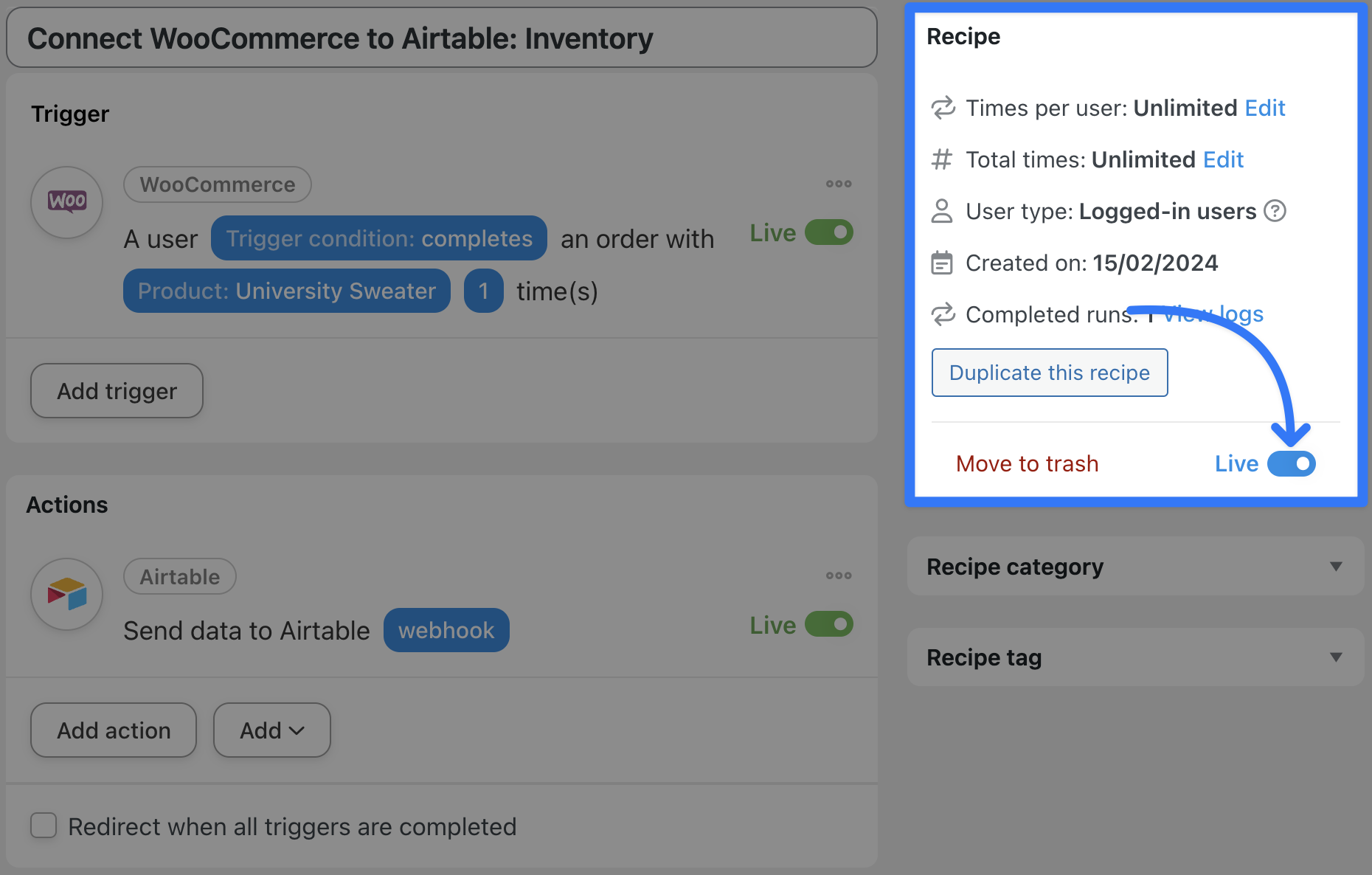Check Redirect when all triggers are completed

pos(44,826)
